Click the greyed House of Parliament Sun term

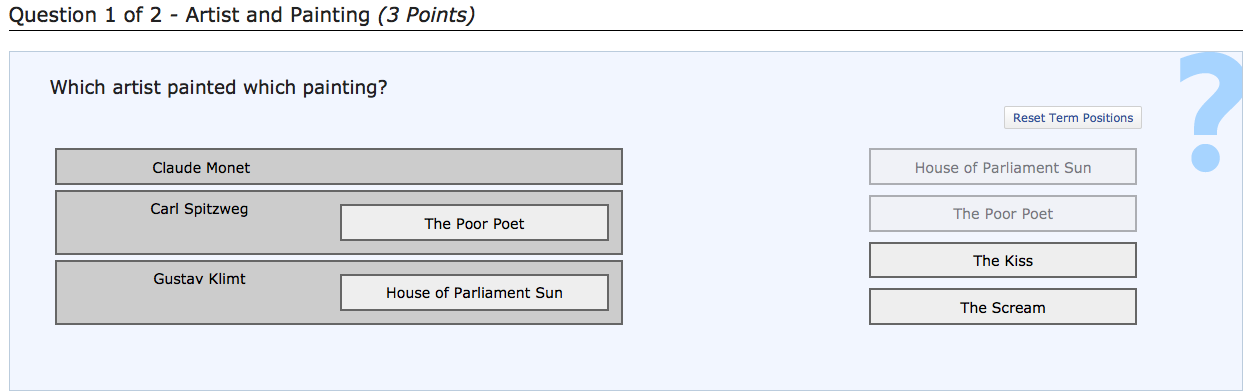click(x=1003, y=167)
